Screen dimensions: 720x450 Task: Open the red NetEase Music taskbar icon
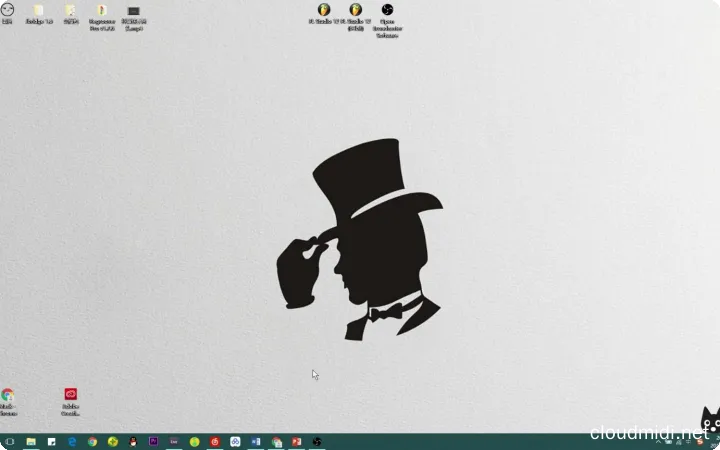215,441
